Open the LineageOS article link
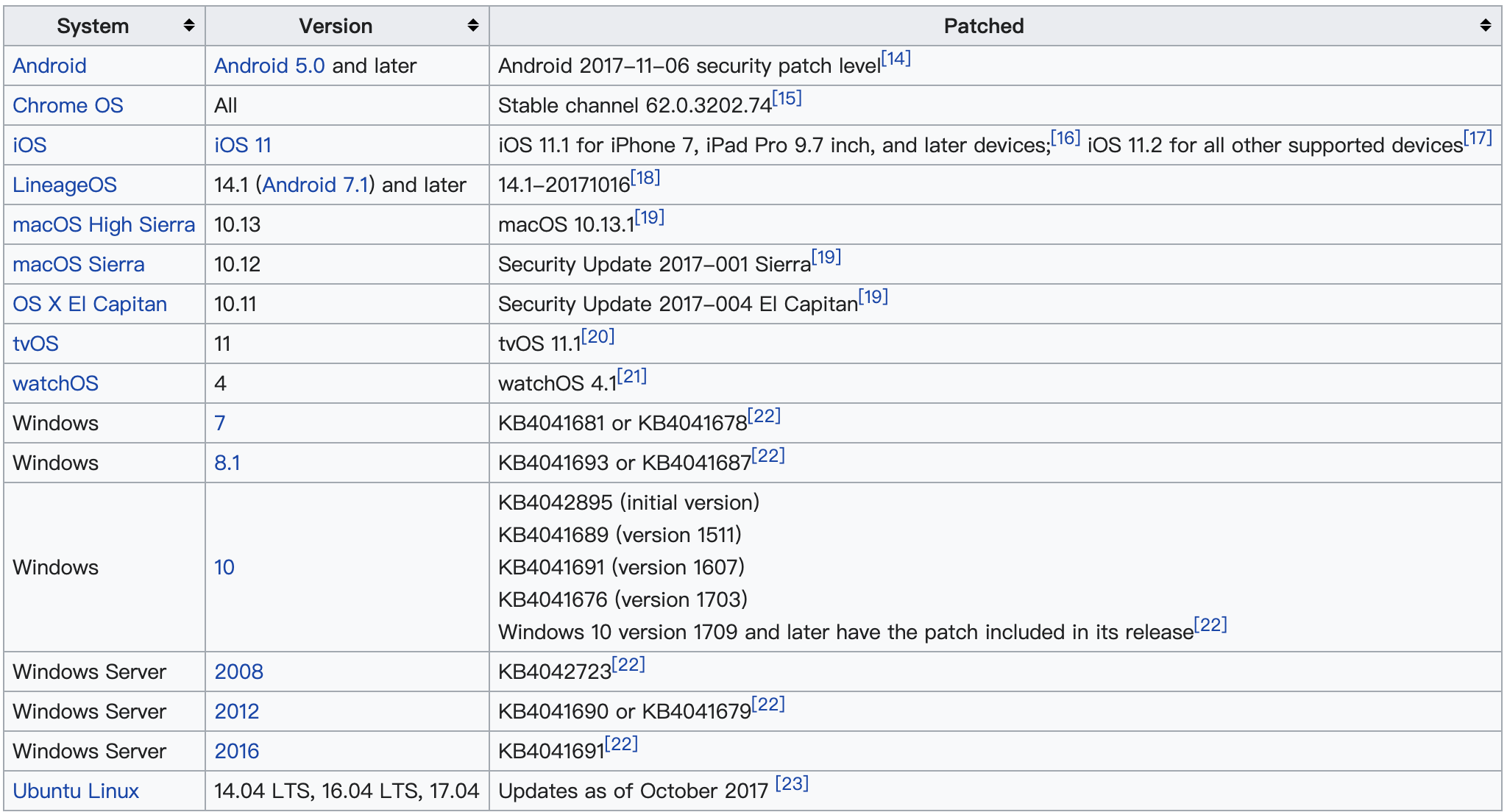Screen dimensions: 1507x812 coord(65,185)
